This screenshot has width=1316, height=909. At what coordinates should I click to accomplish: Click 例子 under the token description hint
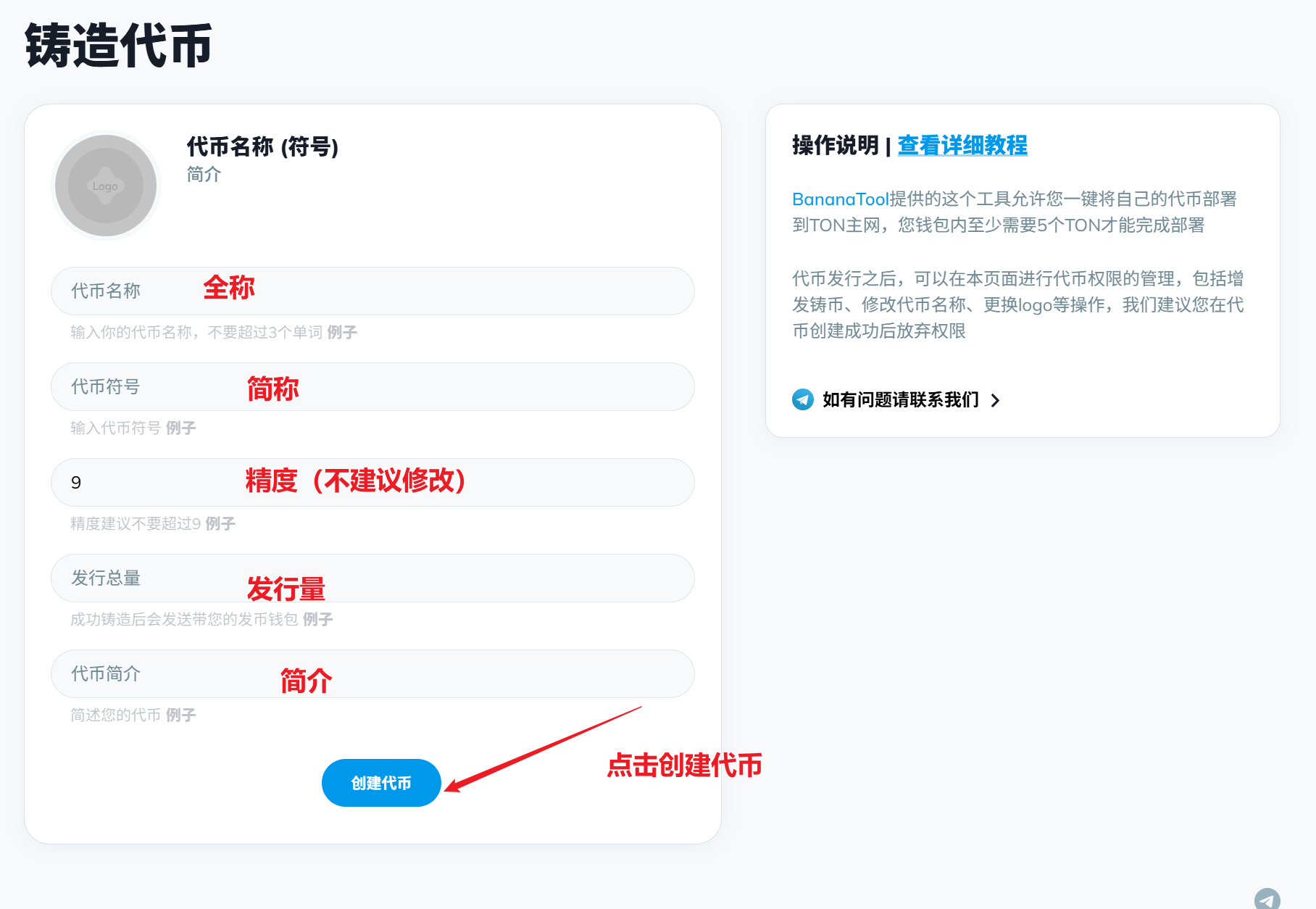click(x=181, y=715)
